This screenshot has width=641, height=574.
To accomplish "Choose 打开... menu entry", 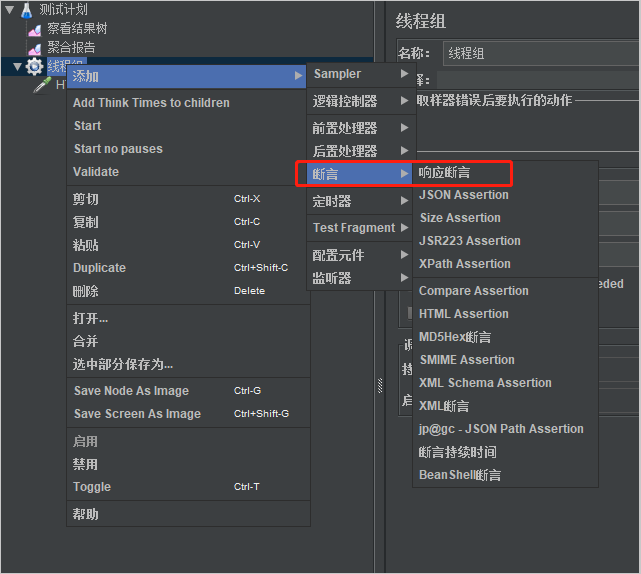I will 188,318.
